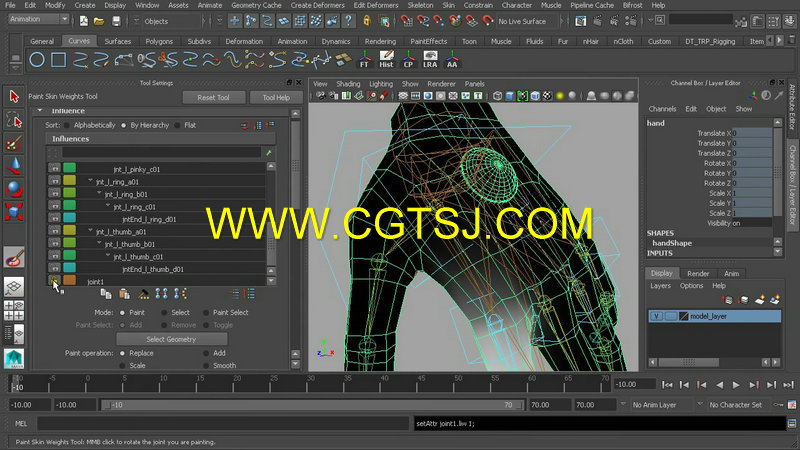Select By Hierarchy sort option
The width and height of the screenshot is (800, 450).
(123, 125)
